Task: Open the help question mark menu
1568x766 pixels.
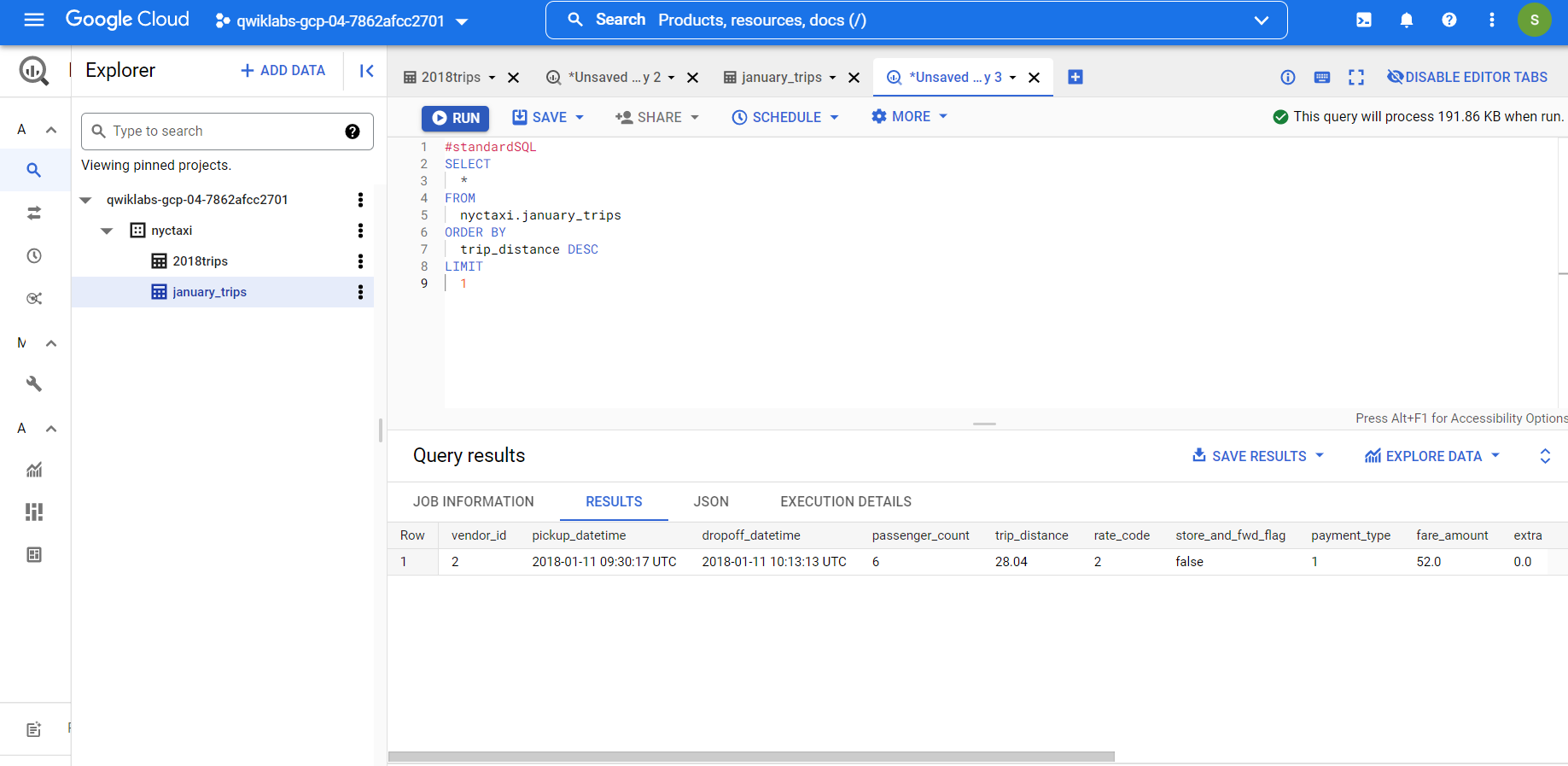Action: [1449, 20]
